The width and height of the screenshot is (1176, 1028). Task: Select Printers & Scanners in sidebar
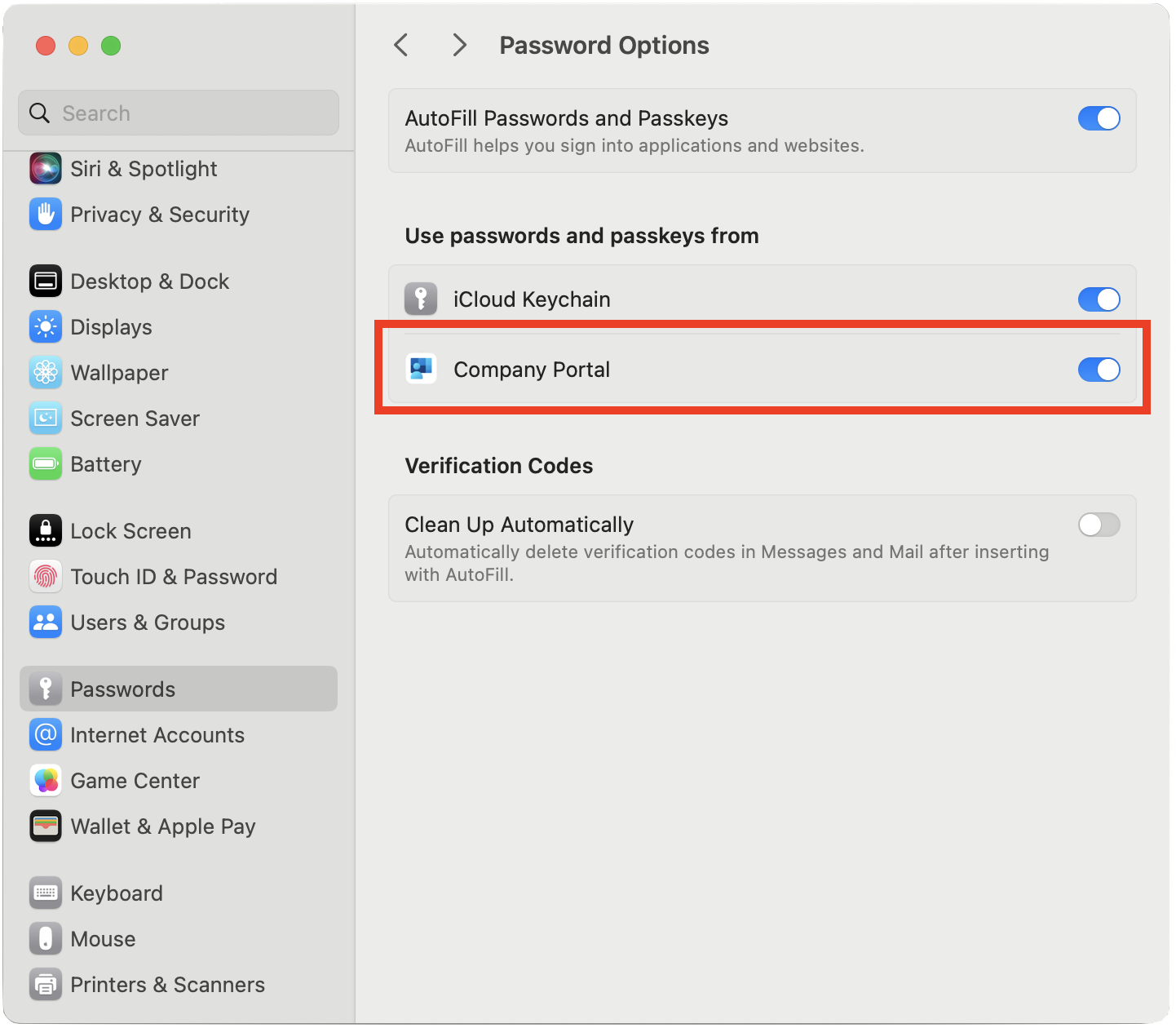click(x=167, y=985)
